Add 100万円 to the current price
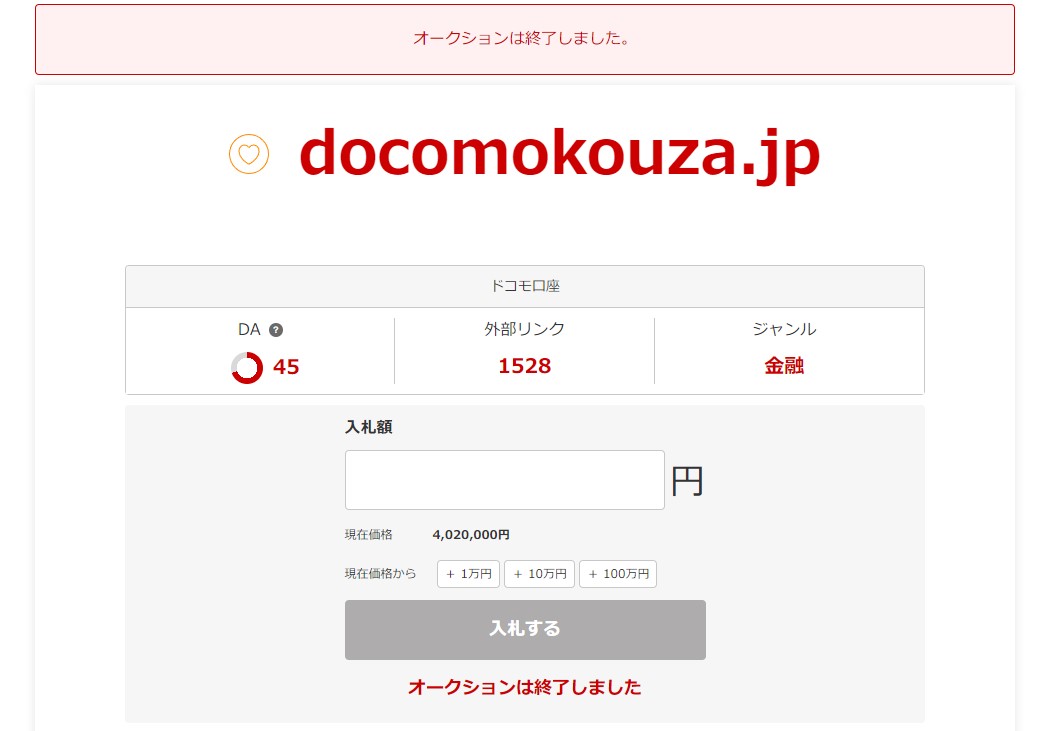Image resolution: width=1046 pixels, height=731 pixels. [618, 574]
